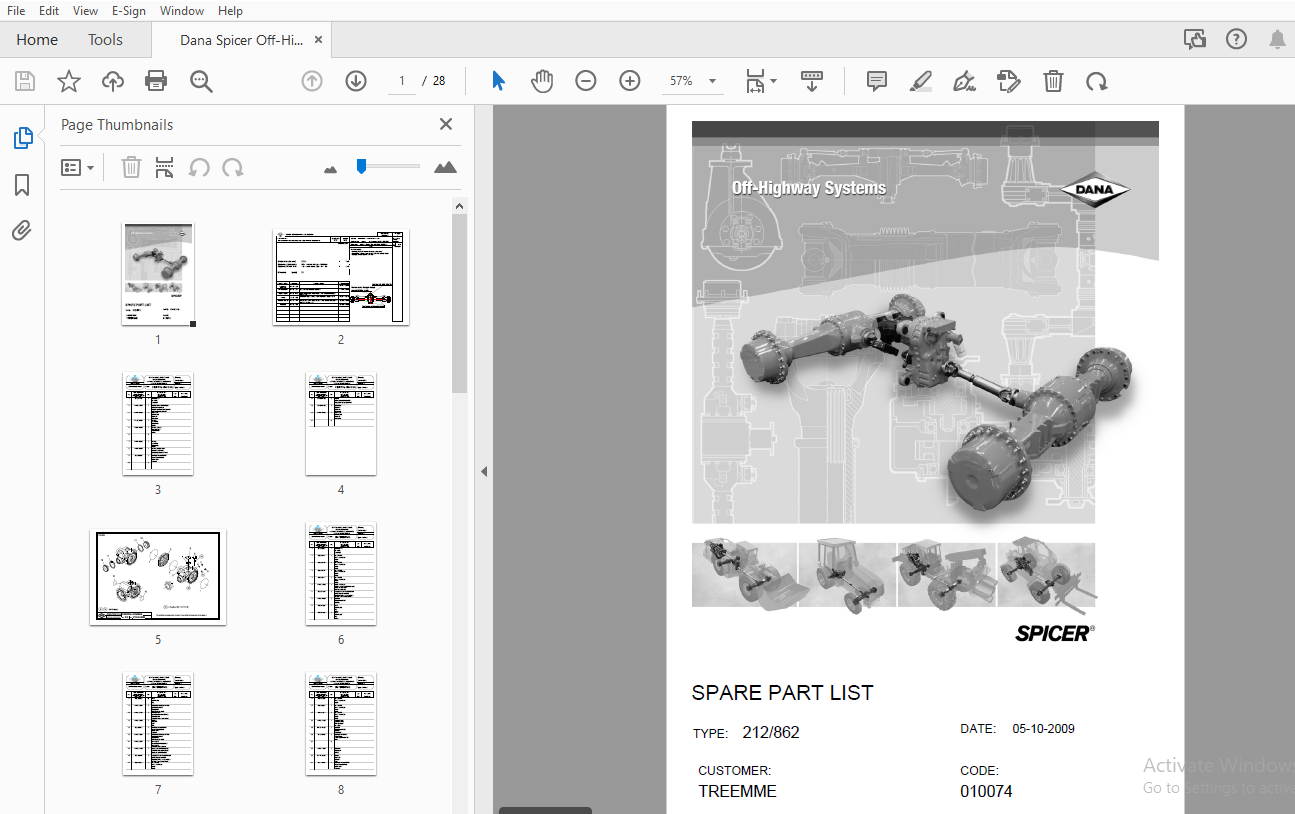Click the toolbar trash delete icon
Viewport: 1295px width, 814px height.
[x=1053, y=81]
